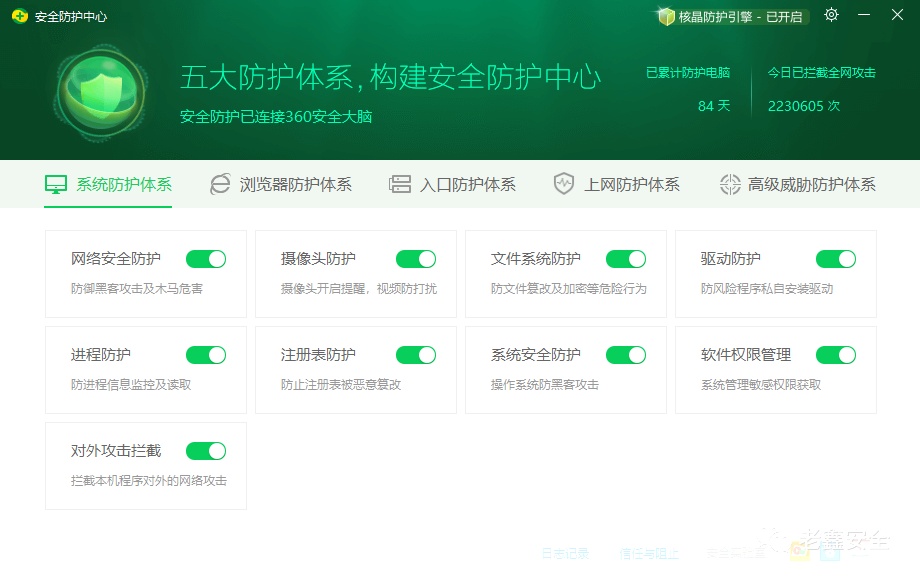Image resolution: width=920 pixels, height=580 pixels.
Task: Click the 网络安全防护 card title
Action: click(116, 259)
